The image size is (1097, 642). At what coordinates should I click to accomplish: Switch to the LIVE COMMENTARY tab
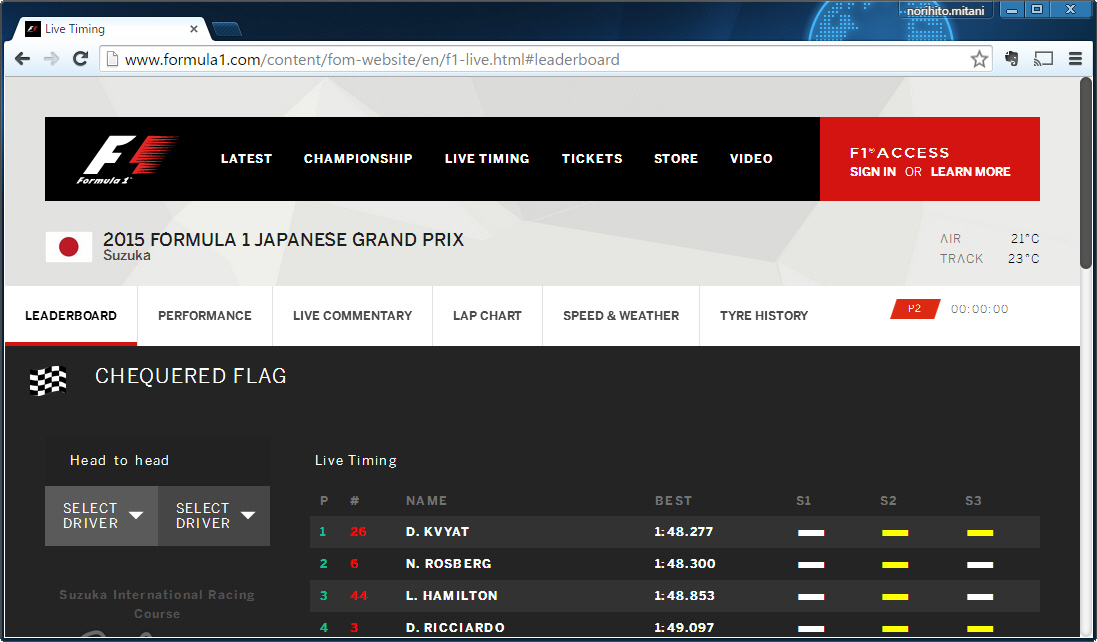353,315
